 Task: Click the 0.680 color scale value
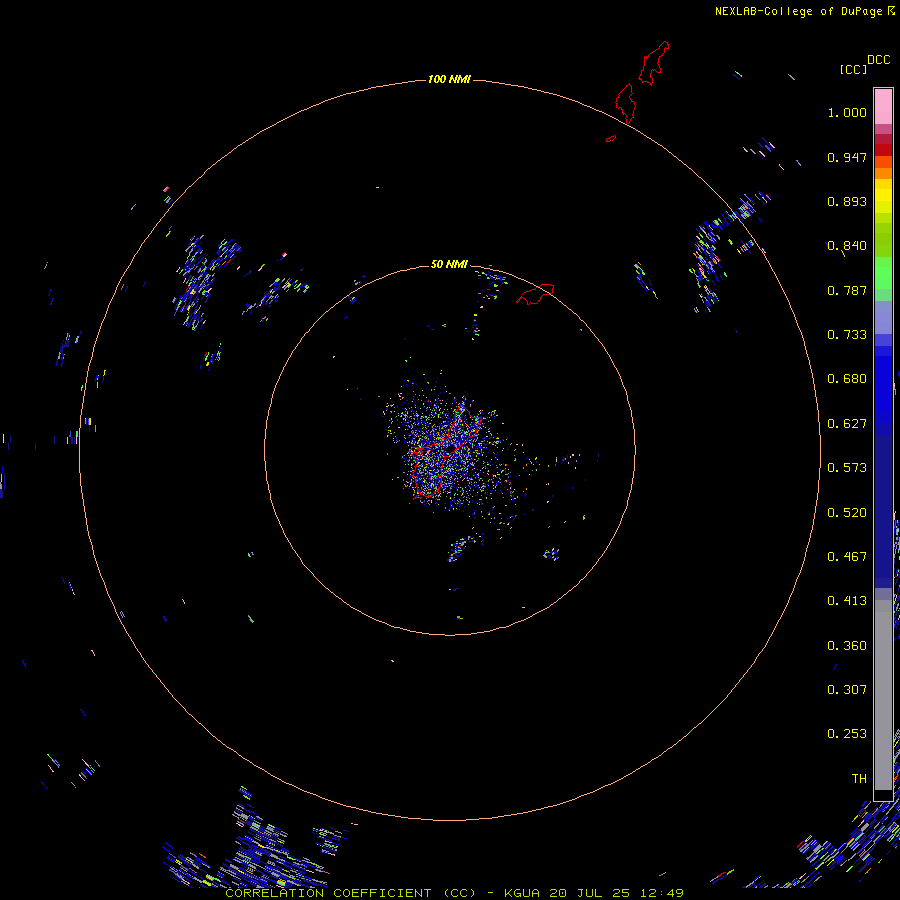coord(847,379)
